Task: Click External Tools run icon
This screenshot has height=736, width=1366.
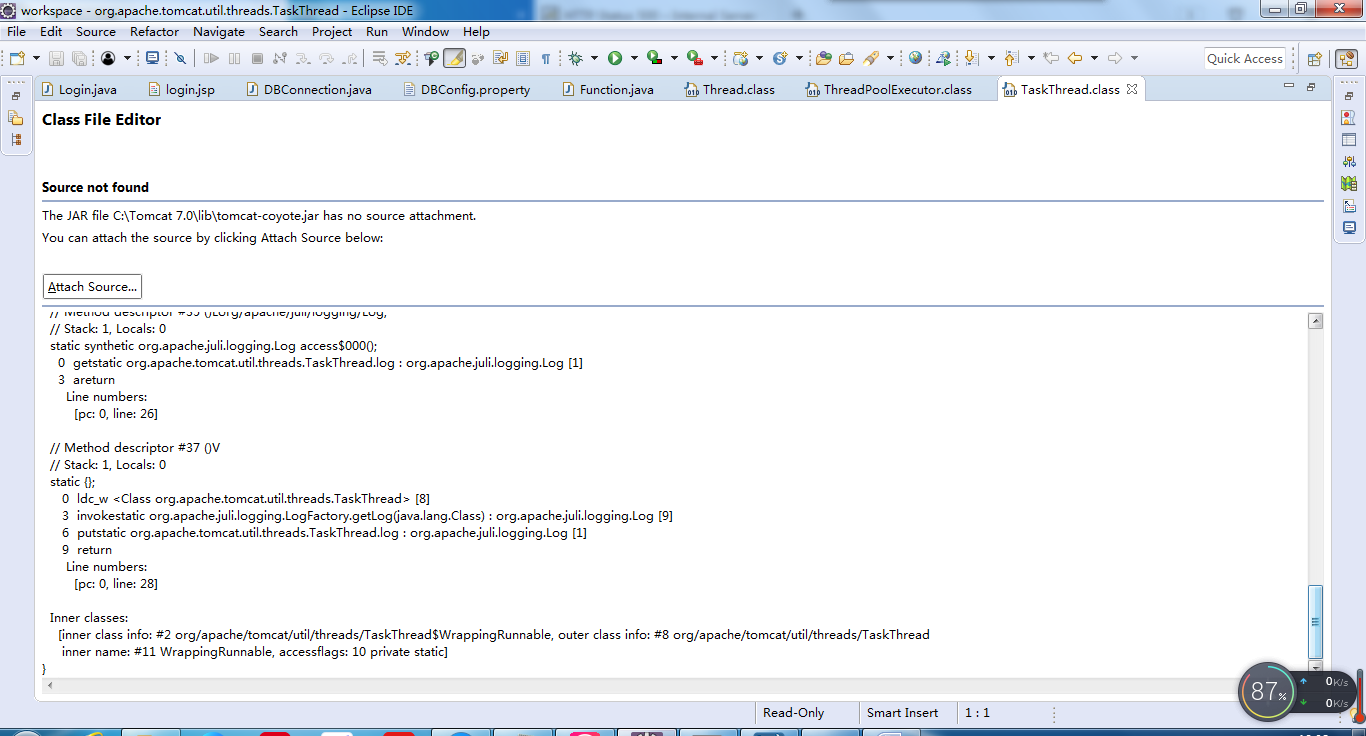Action: tap(694, 58)
